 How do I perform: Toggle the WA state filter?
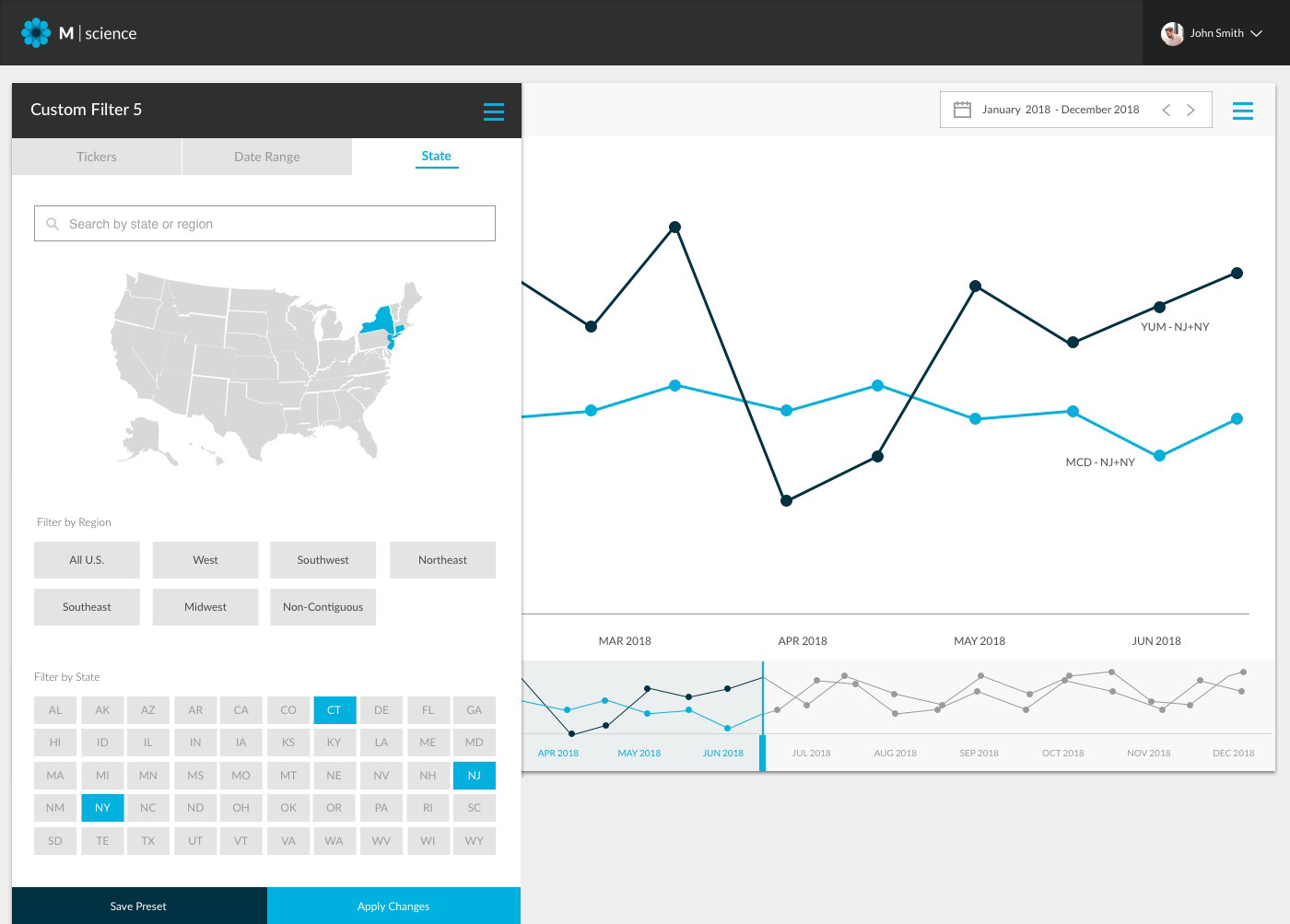[334, 841]
